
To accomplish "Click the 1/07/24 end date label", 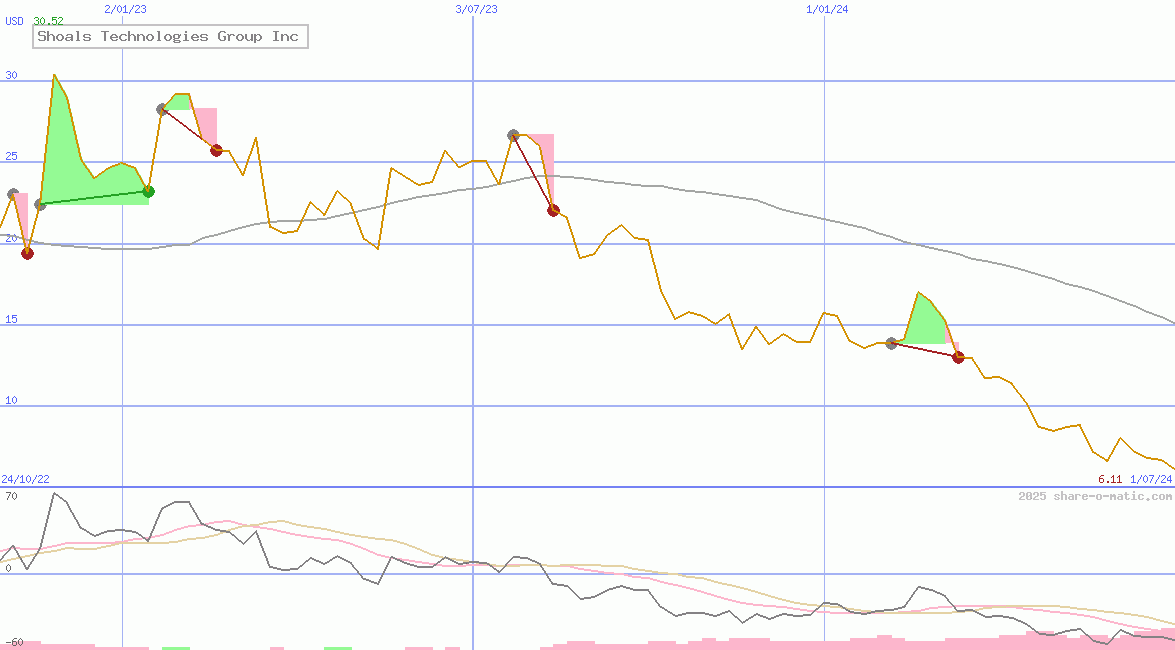I will 1151,480.
